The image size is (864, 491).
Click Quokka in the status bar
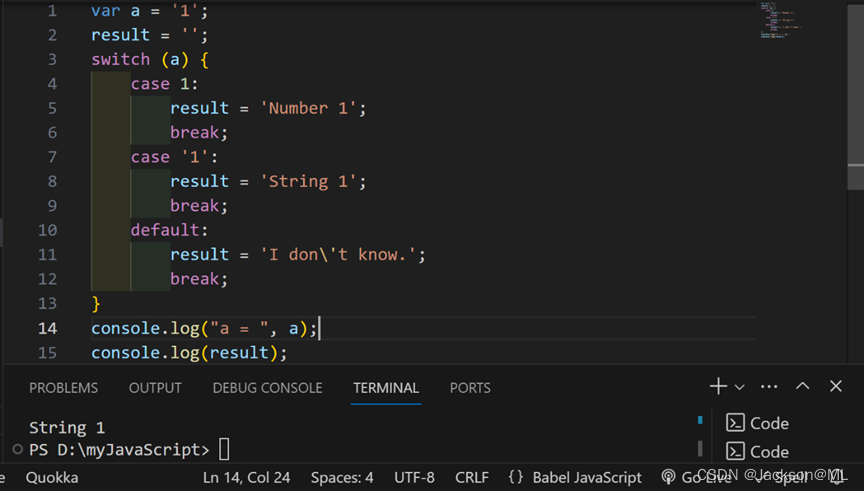click(x=52, y=478)
